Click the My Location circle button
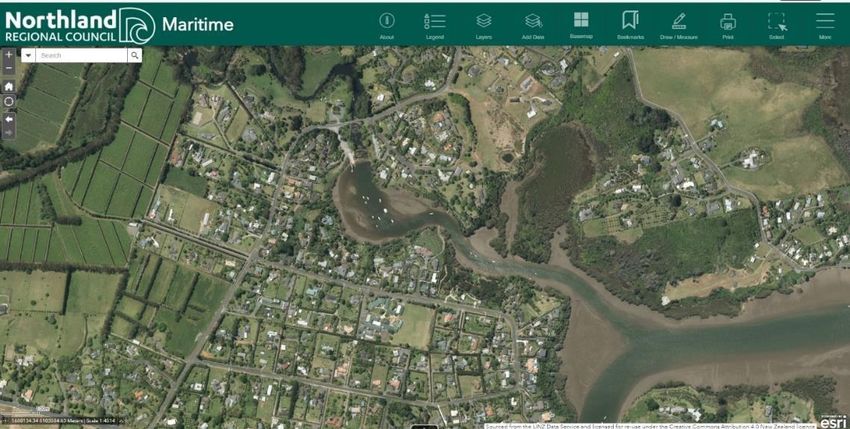 pos(9,101)
